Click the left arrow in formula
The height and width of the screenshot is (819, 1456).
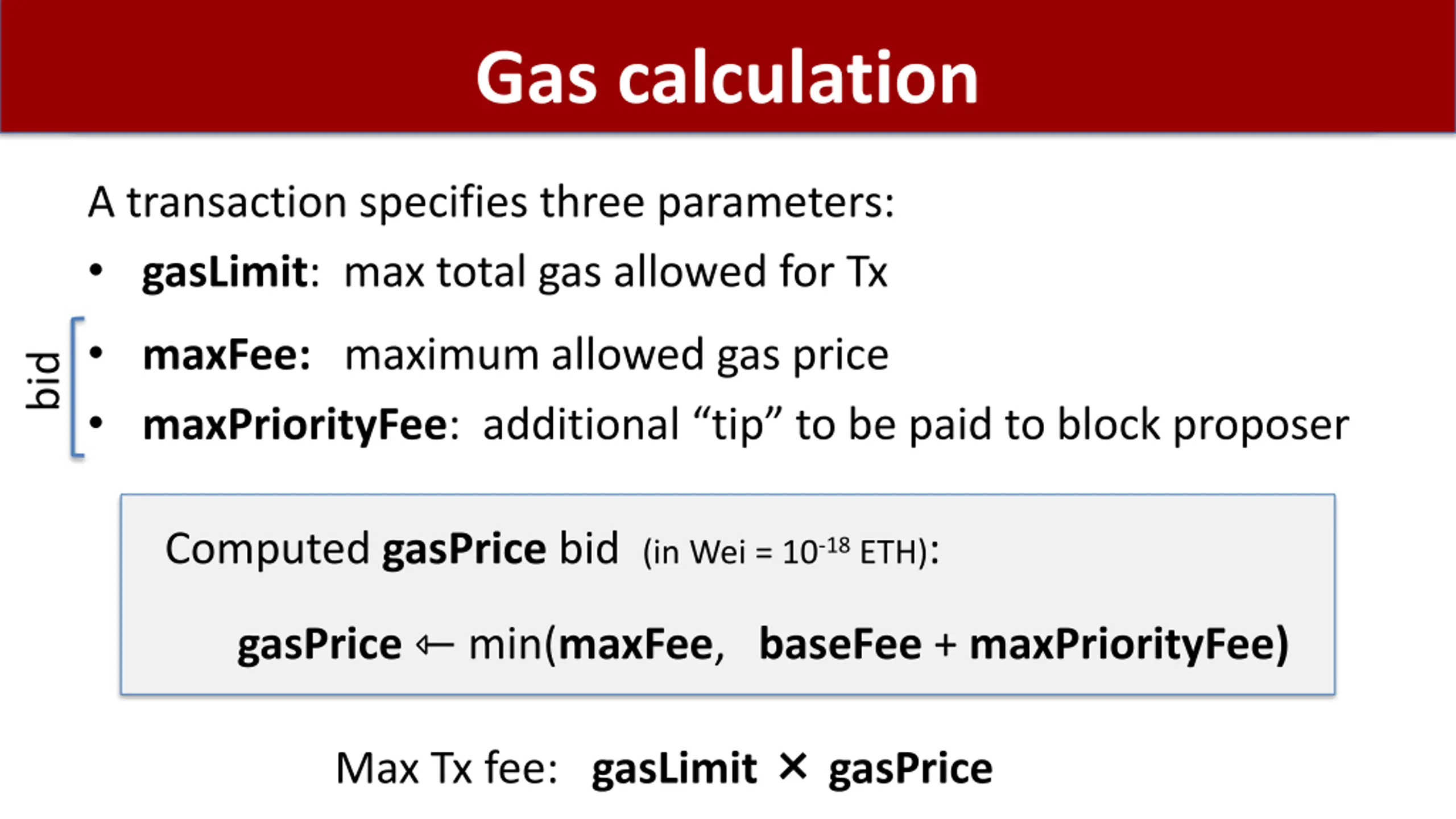click(x=435, y=645)
